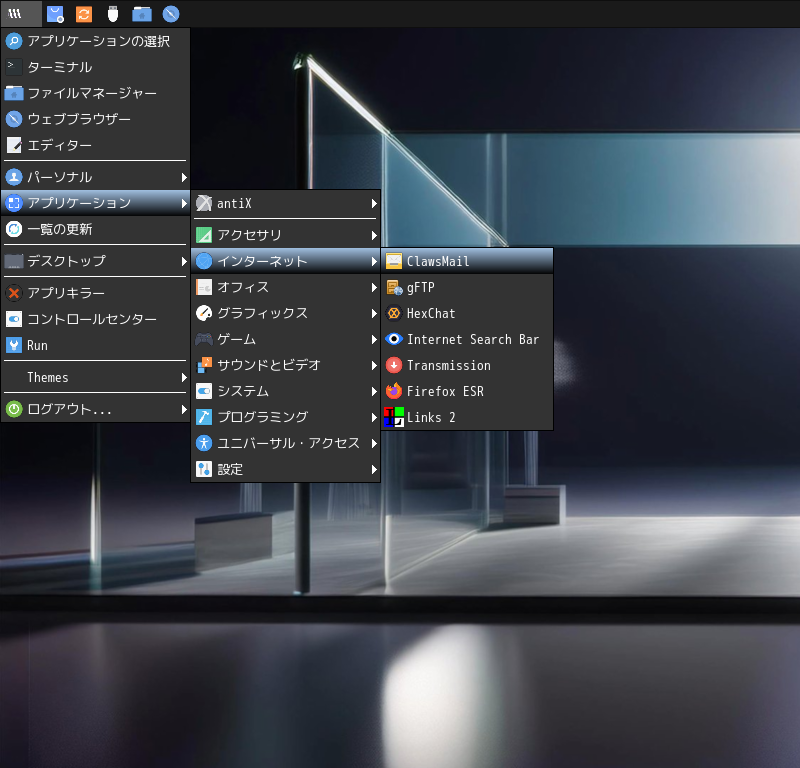Open the package installer shopping bag icon

(x=56, y=14)
